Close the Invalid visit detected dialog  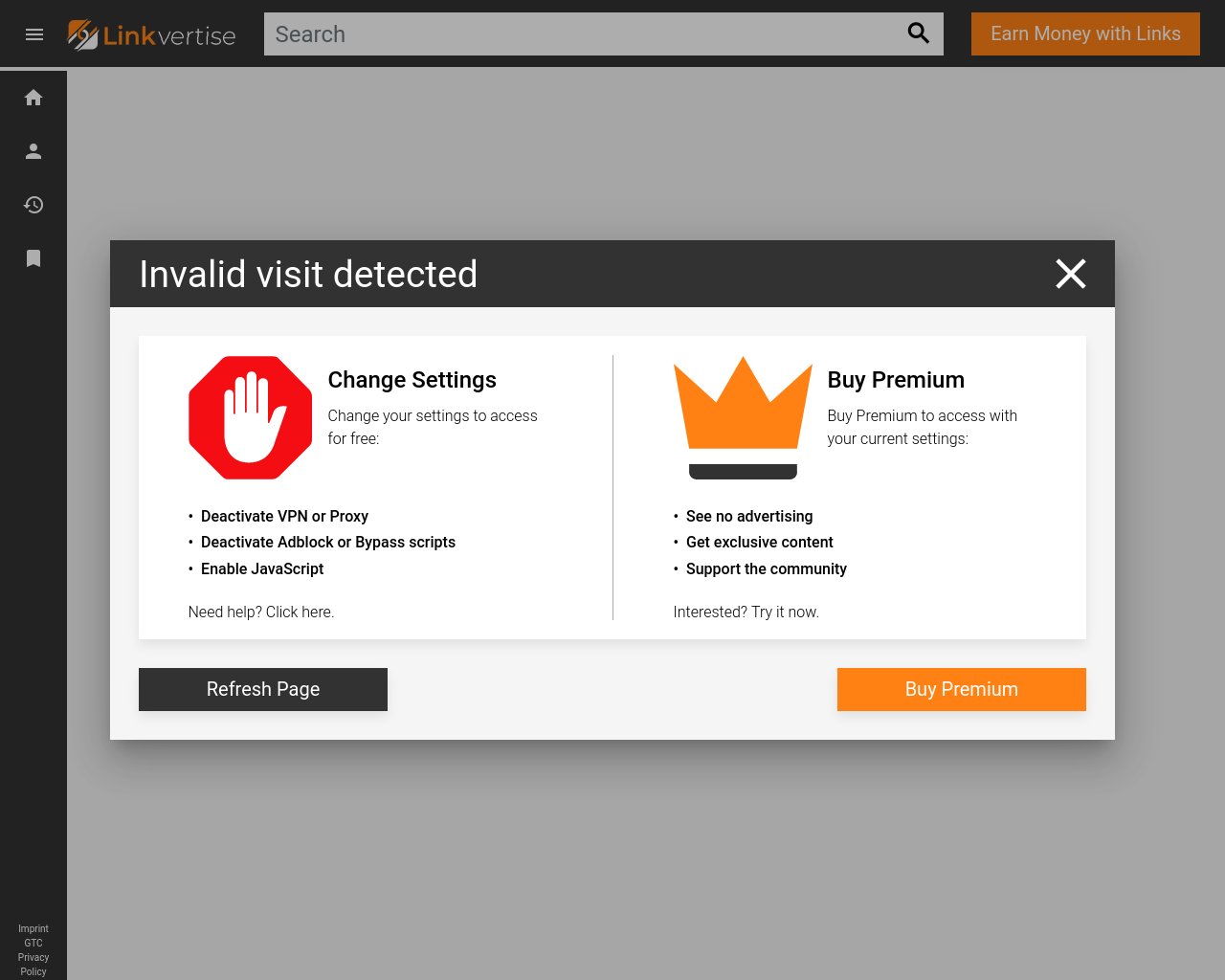1070,274
